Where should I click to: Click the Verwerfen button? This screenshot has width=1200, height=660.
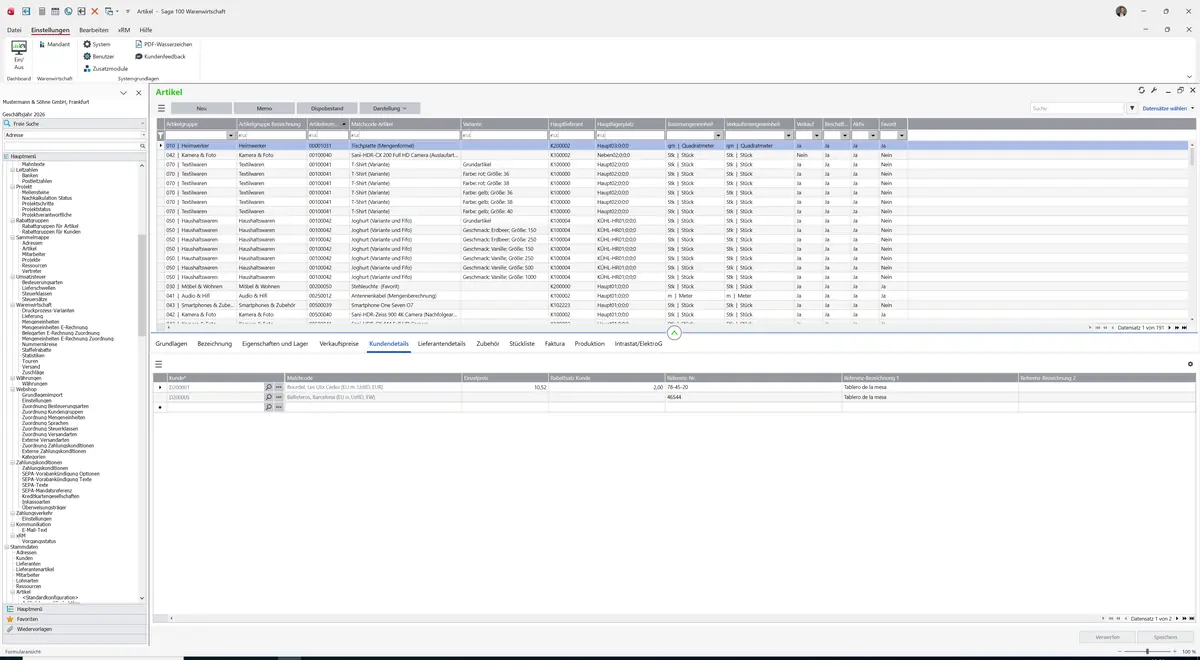coord(1108,637)
